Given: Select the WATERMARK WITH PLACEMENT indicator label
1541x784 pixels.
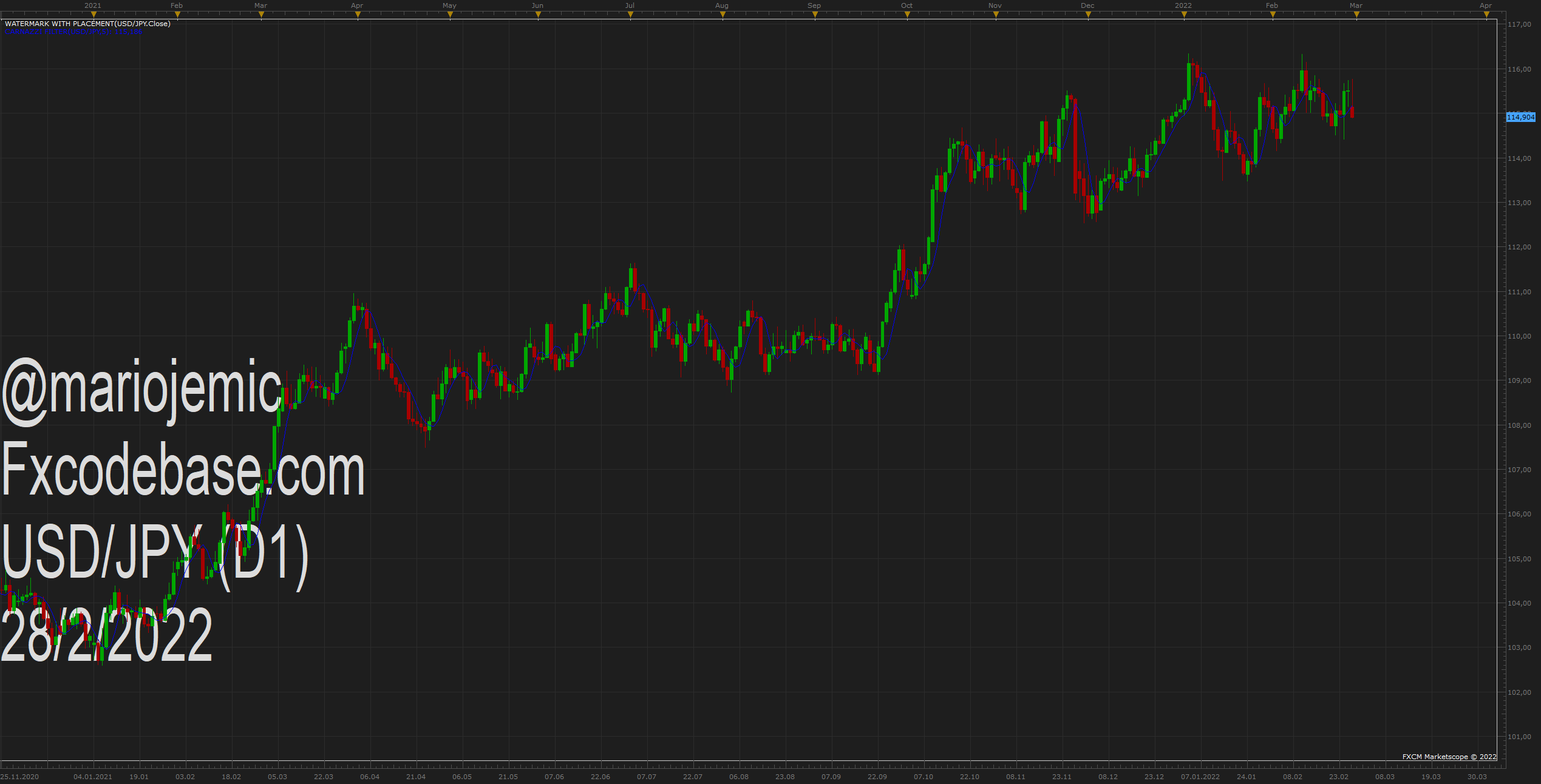Looking at the screenshot, I should tap(87, 24).
